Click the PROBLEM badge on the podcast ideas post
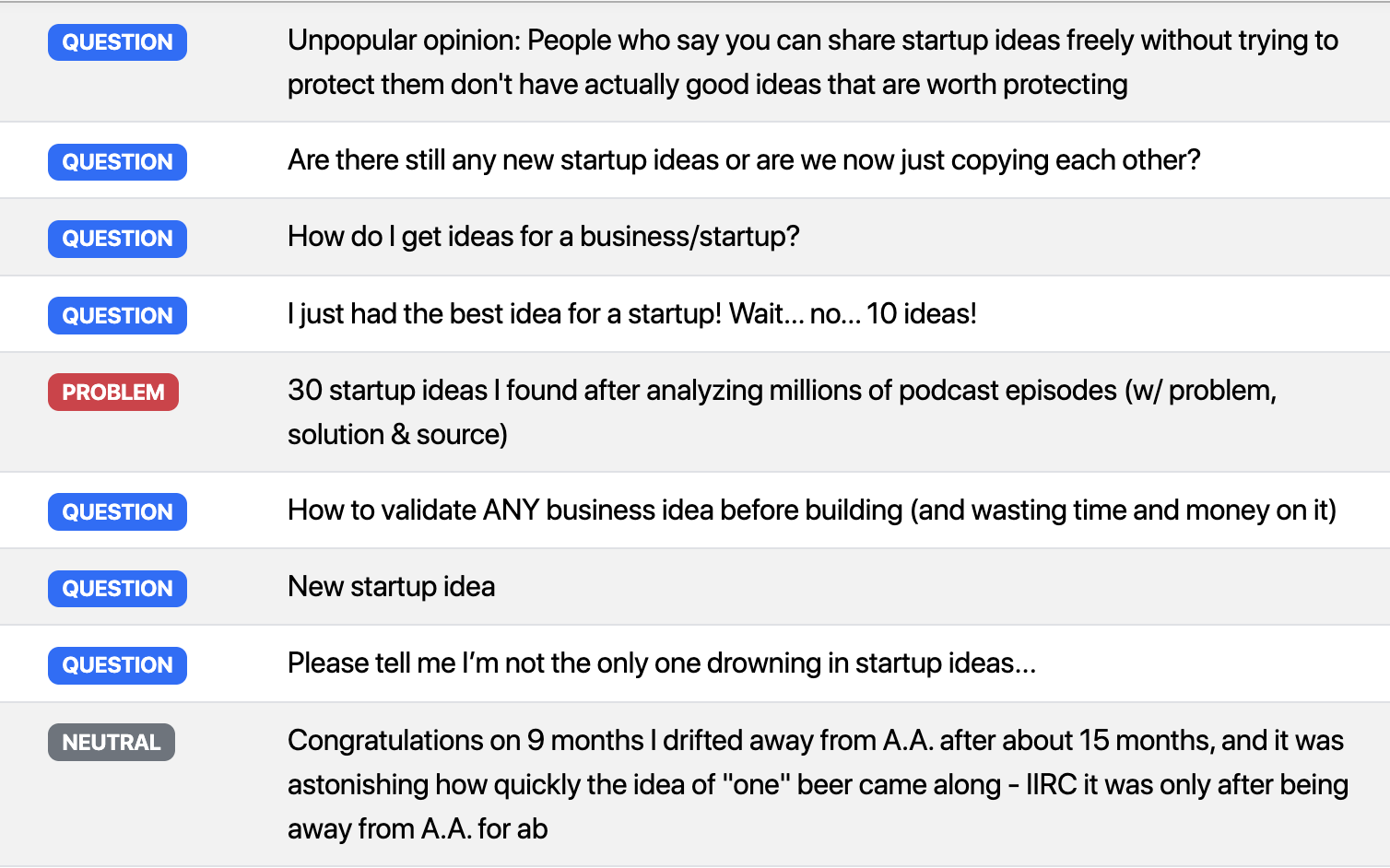 click(112, 392)
